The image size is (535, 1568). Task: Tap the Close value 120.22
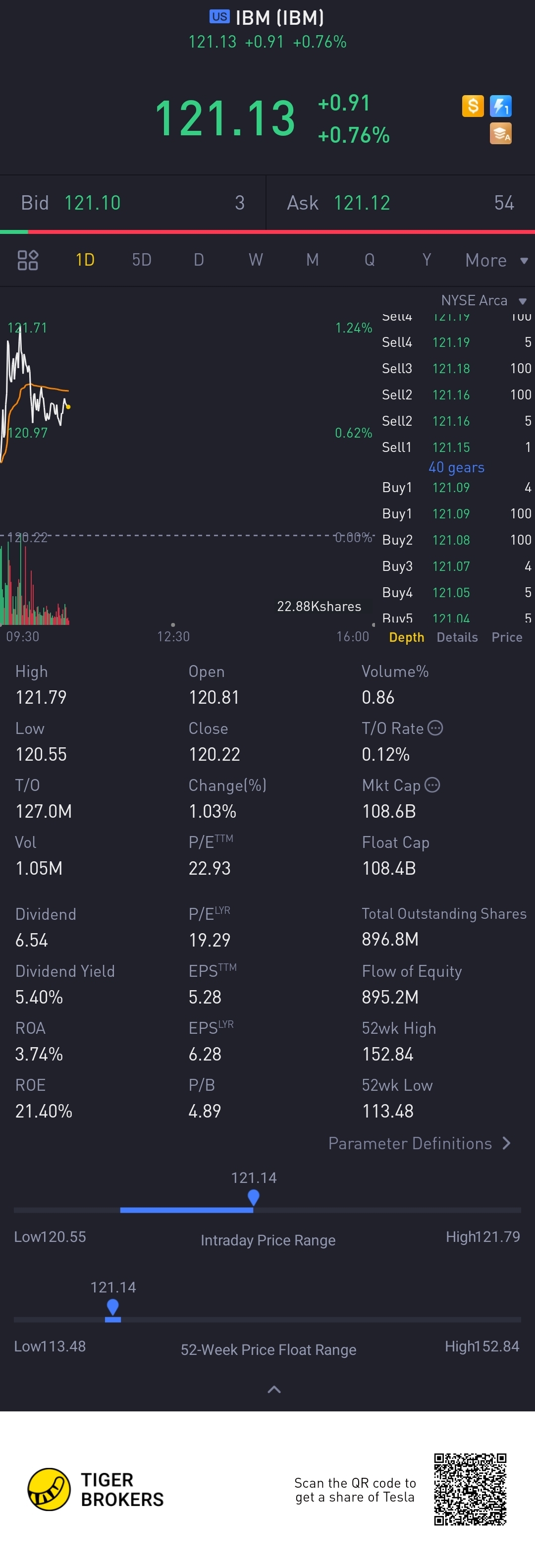(214, 755)
